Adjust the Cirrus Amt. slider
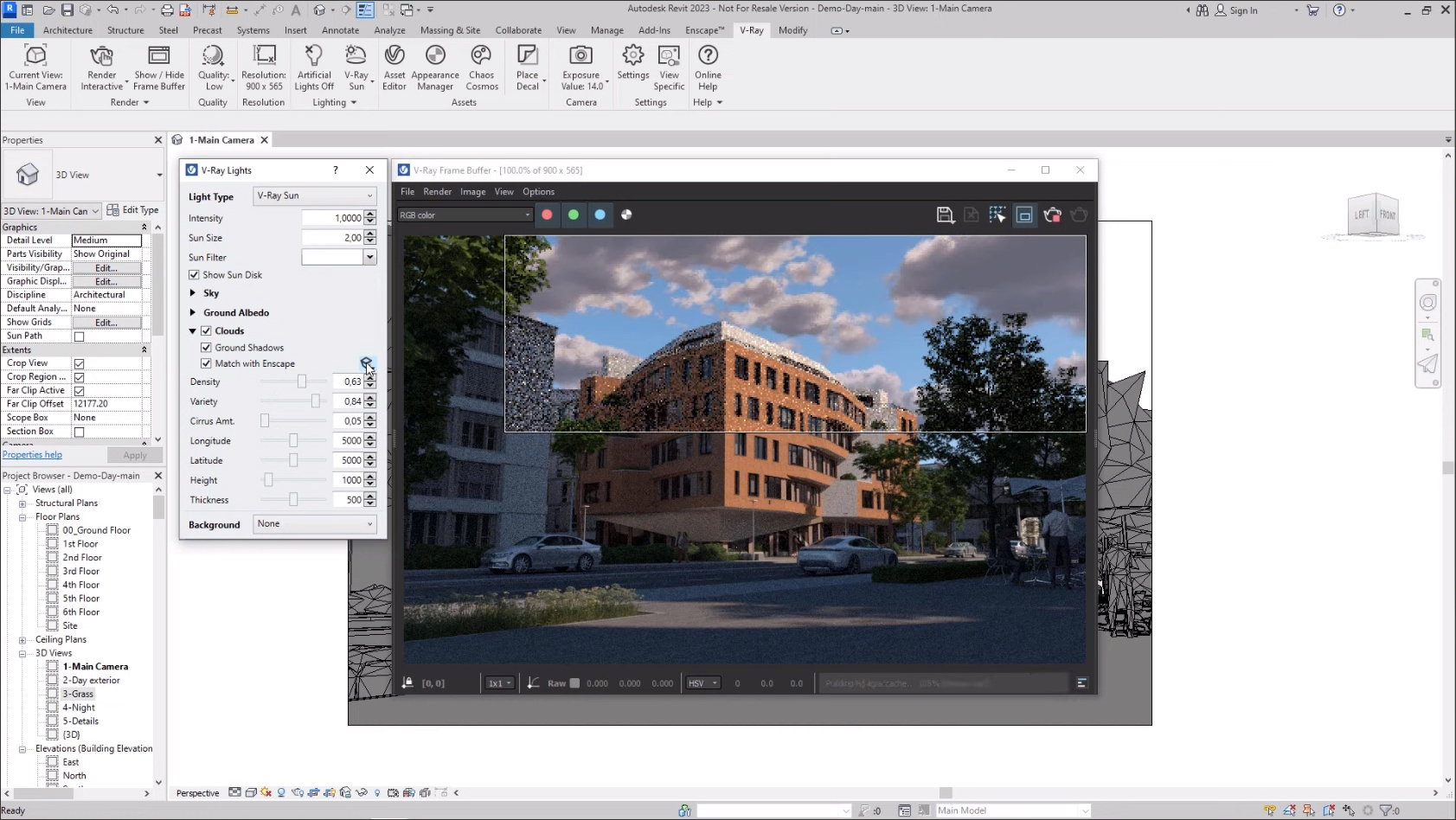The width and height of the screenshot is (1456, 820). click(266, 421)
